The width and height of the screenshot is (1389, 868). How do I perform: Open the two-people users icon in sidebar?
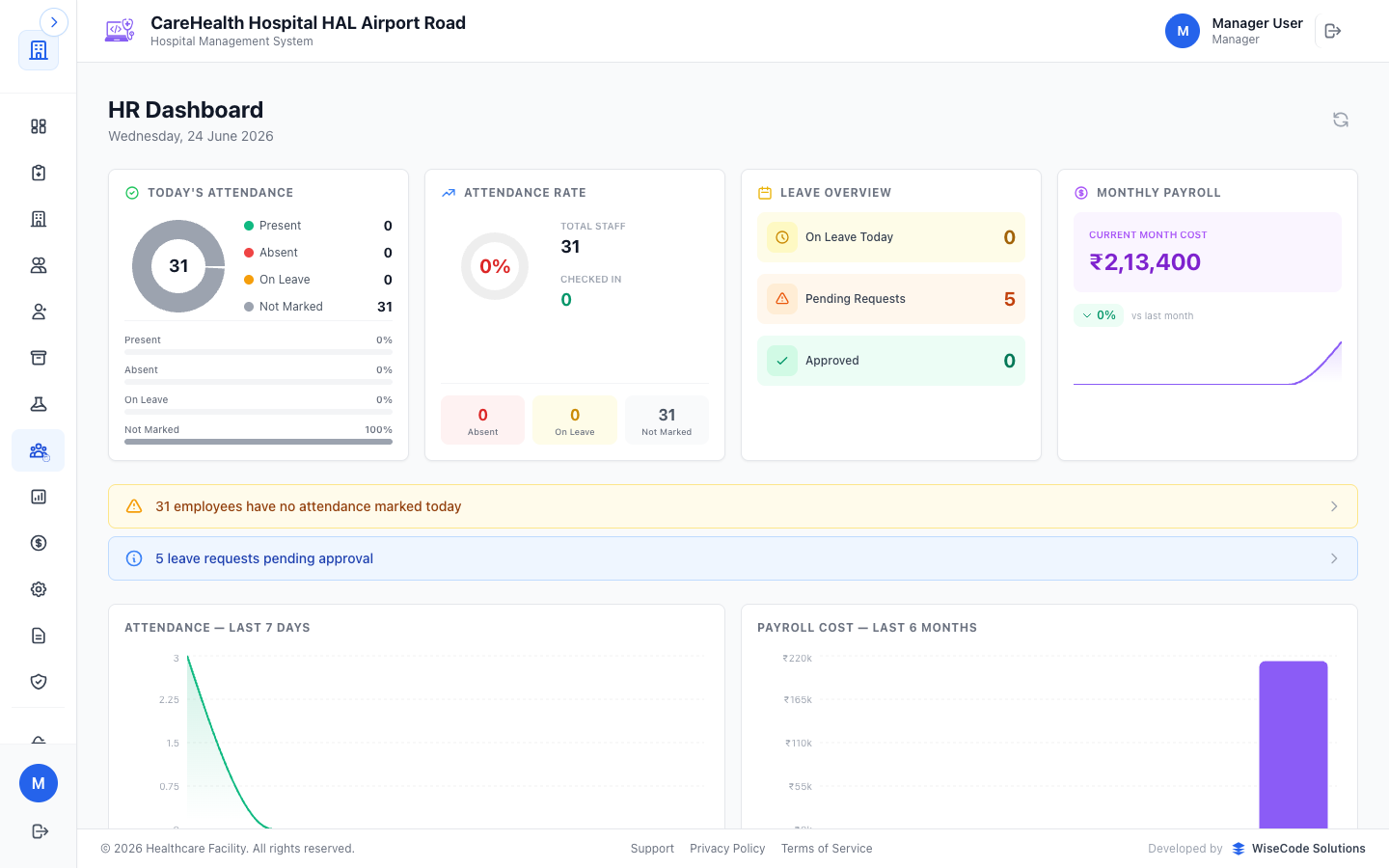click(39, 265)
